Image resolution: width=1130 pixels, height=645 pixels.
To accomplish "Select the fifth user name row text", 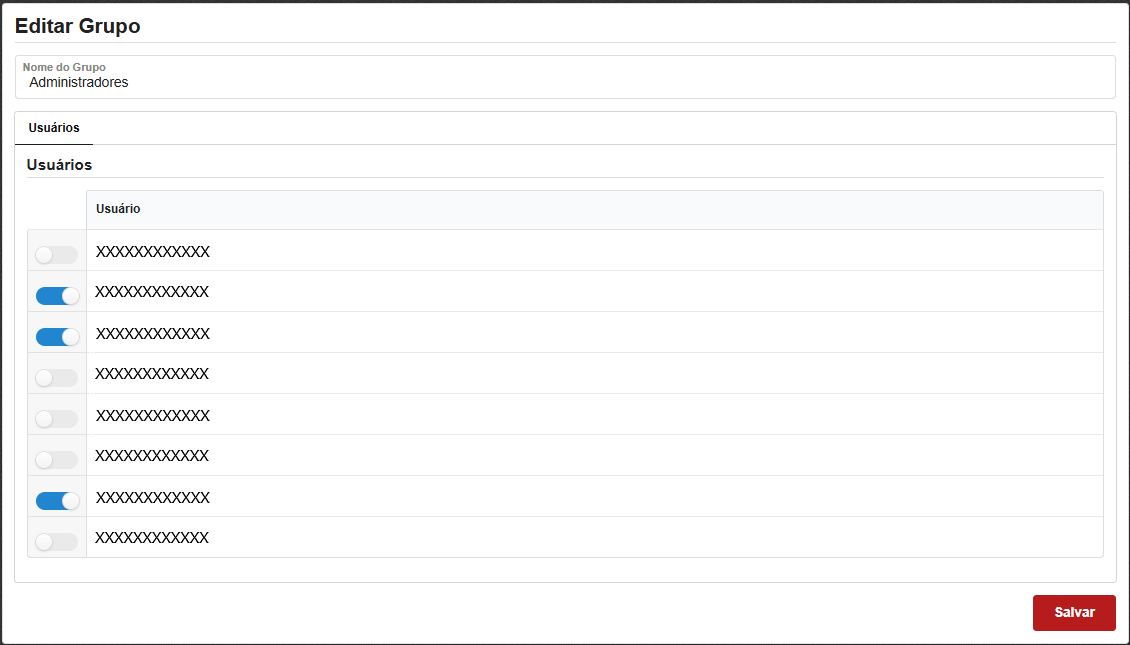I will 153,416.
